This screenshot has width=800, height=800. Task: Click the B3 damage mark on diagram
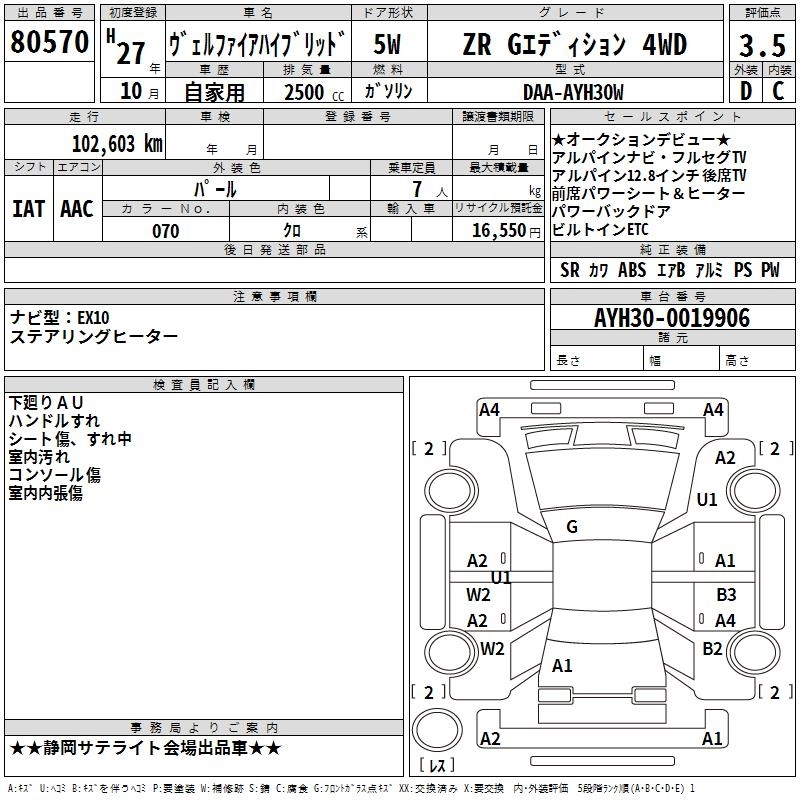[726, 594]
